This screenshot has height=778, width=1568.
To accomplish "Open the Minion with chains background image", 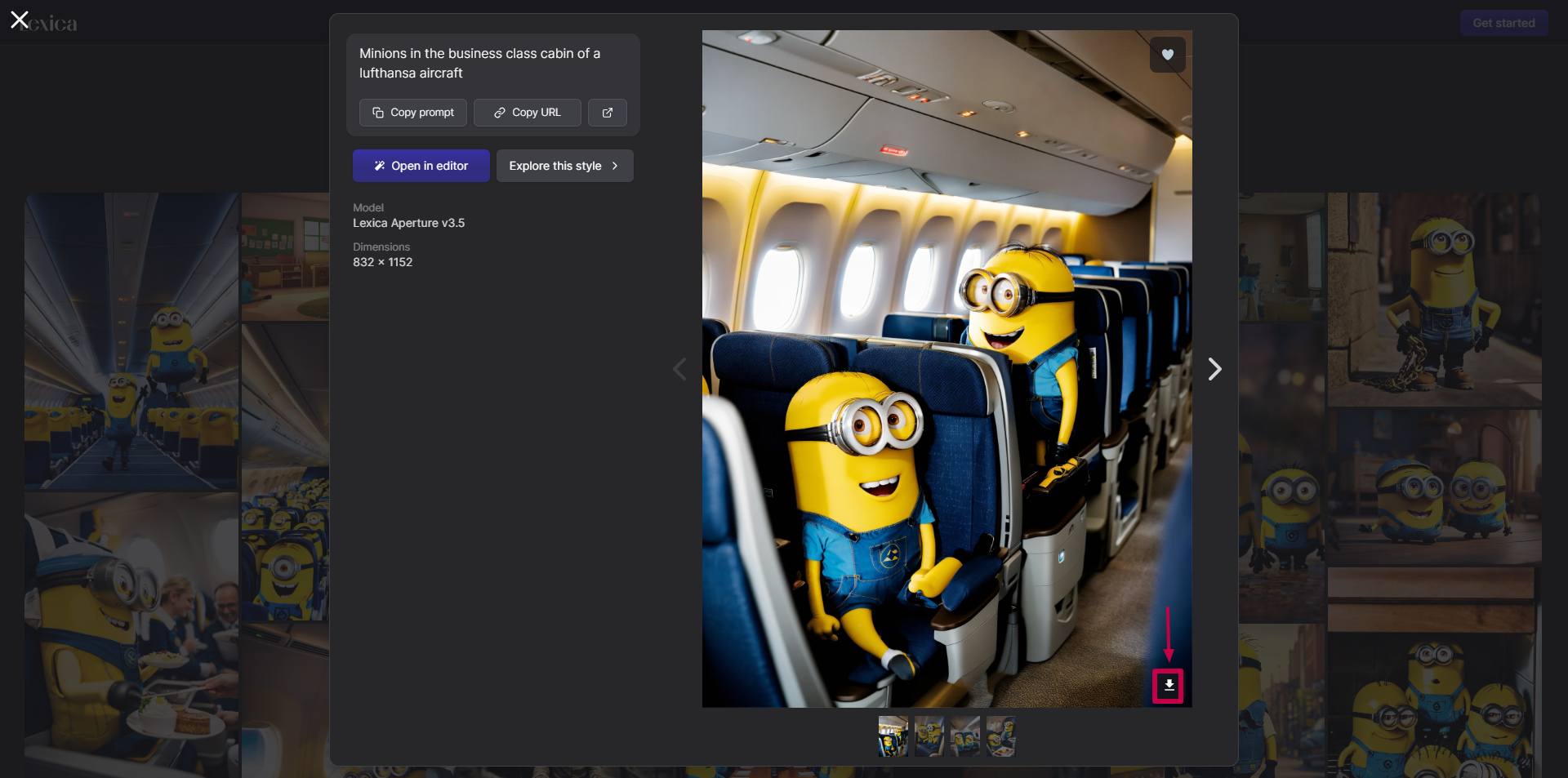I will point(1434,299).
